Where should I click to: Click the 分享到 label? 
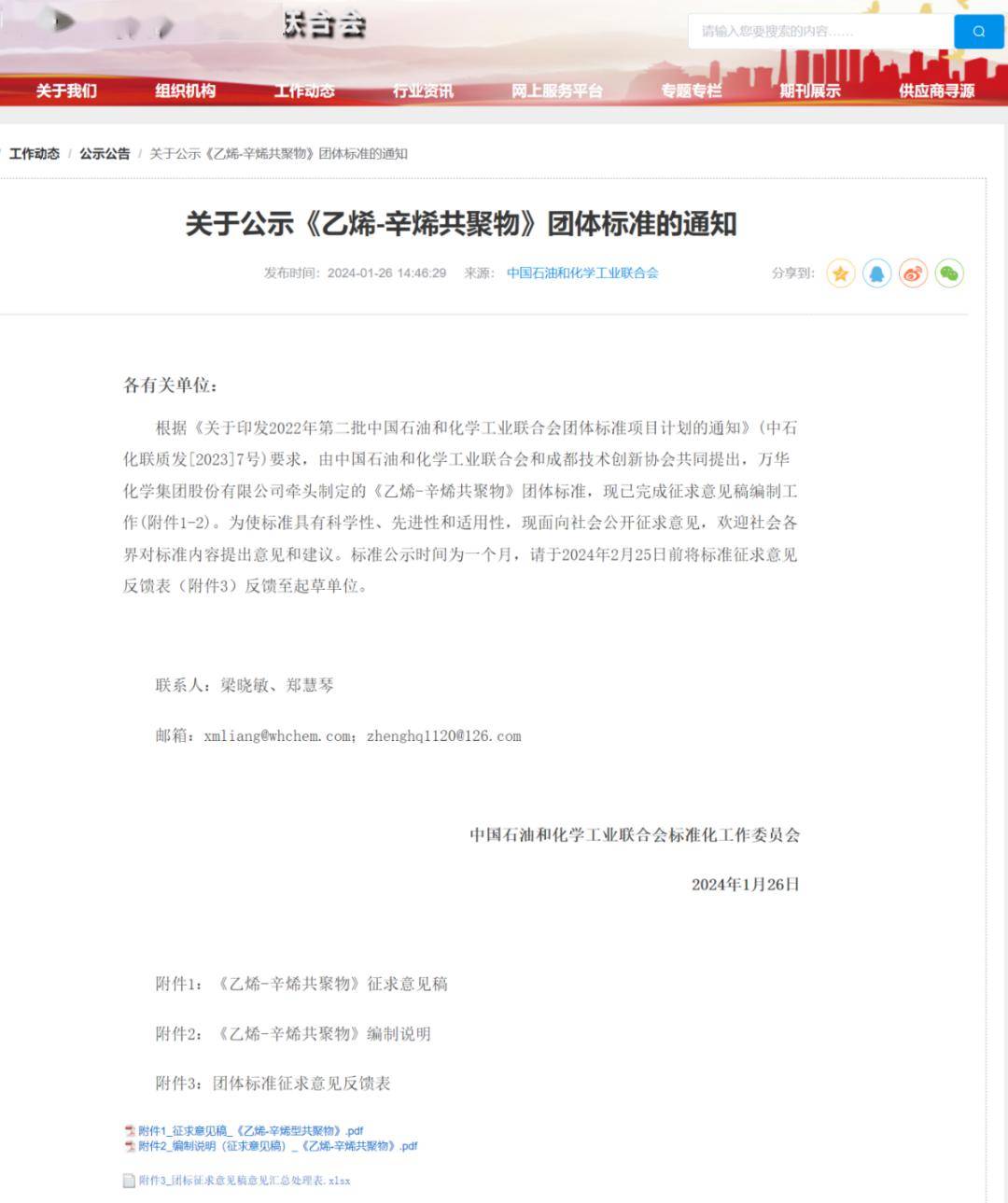click(x=793, y=273)
